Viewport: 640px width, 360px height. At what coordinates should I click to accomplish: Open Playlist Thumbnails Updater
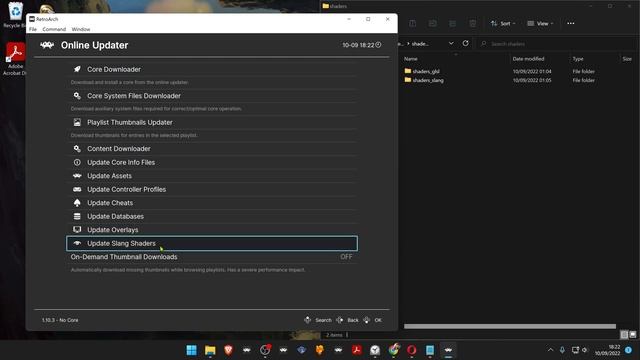tap(212, 122)
